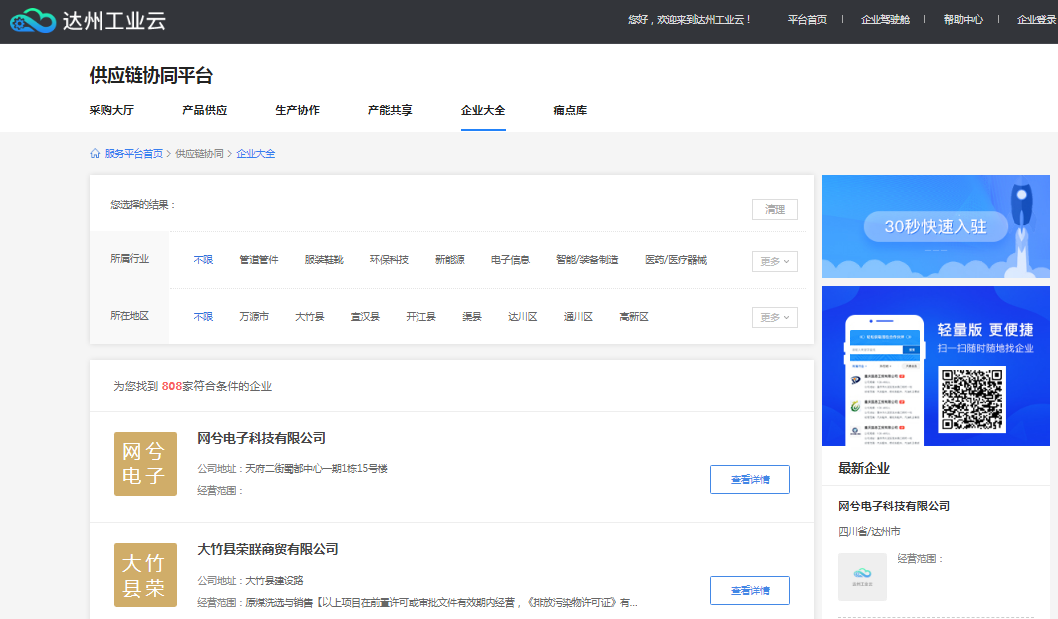Open 帮助中心 from top bar

click(963, 20)
